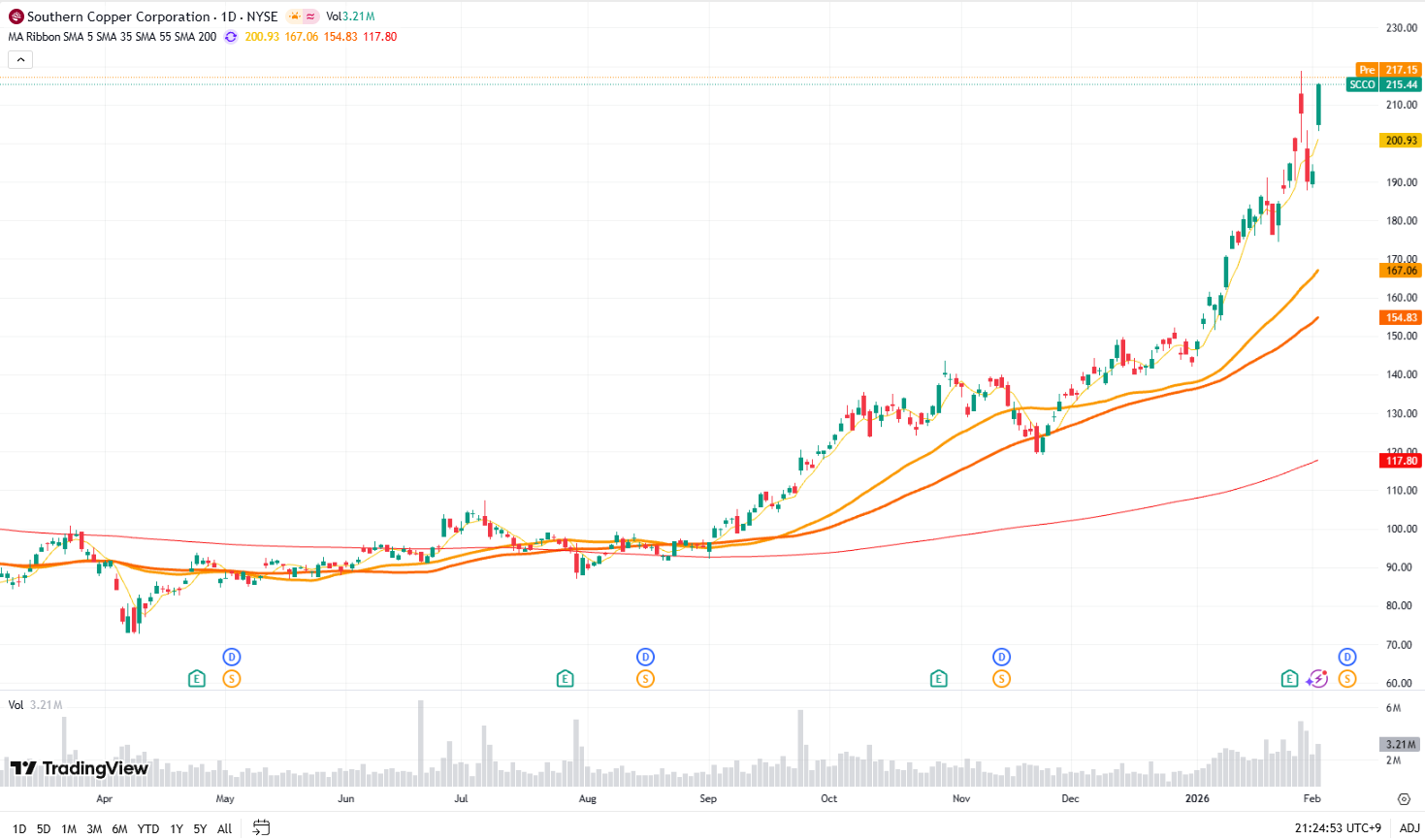Click the 6M volume axis label
The height and width of the screenshot is (840, 1425).
(x=1393, y=708)
